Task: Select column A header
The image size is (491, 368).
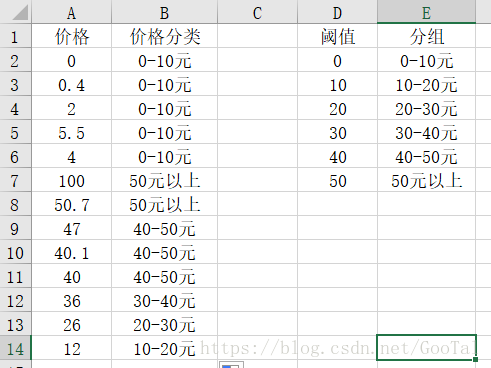Action: coord(71,12)
